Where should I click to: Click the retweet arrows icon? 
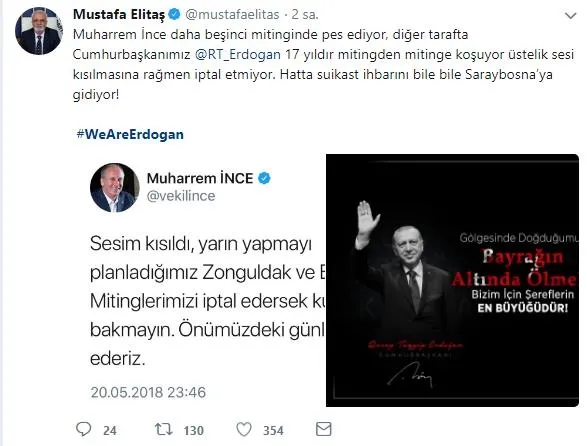164,429
